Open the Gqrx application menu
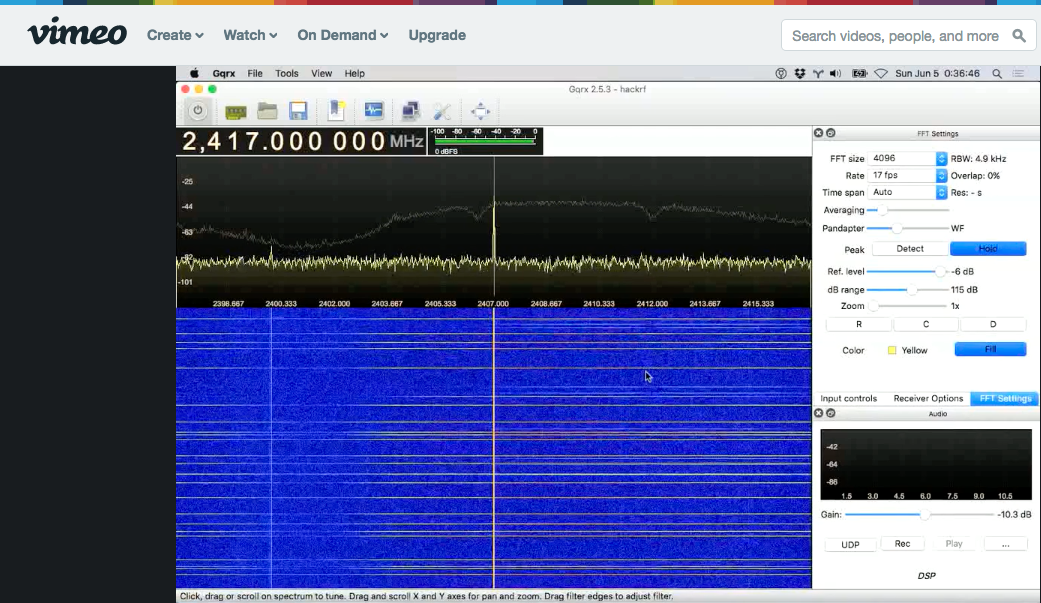The height and width of the screenshot is (603, 1041). pos(224,74)
